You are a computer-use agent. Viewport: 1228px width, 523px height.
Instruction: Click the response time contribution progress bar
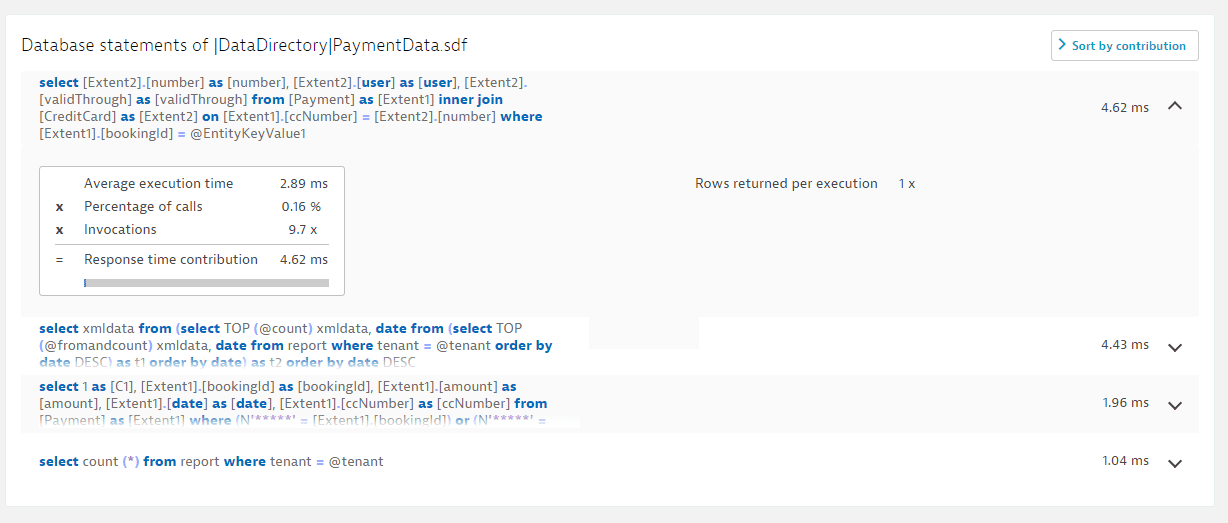[x=206, y=283]
